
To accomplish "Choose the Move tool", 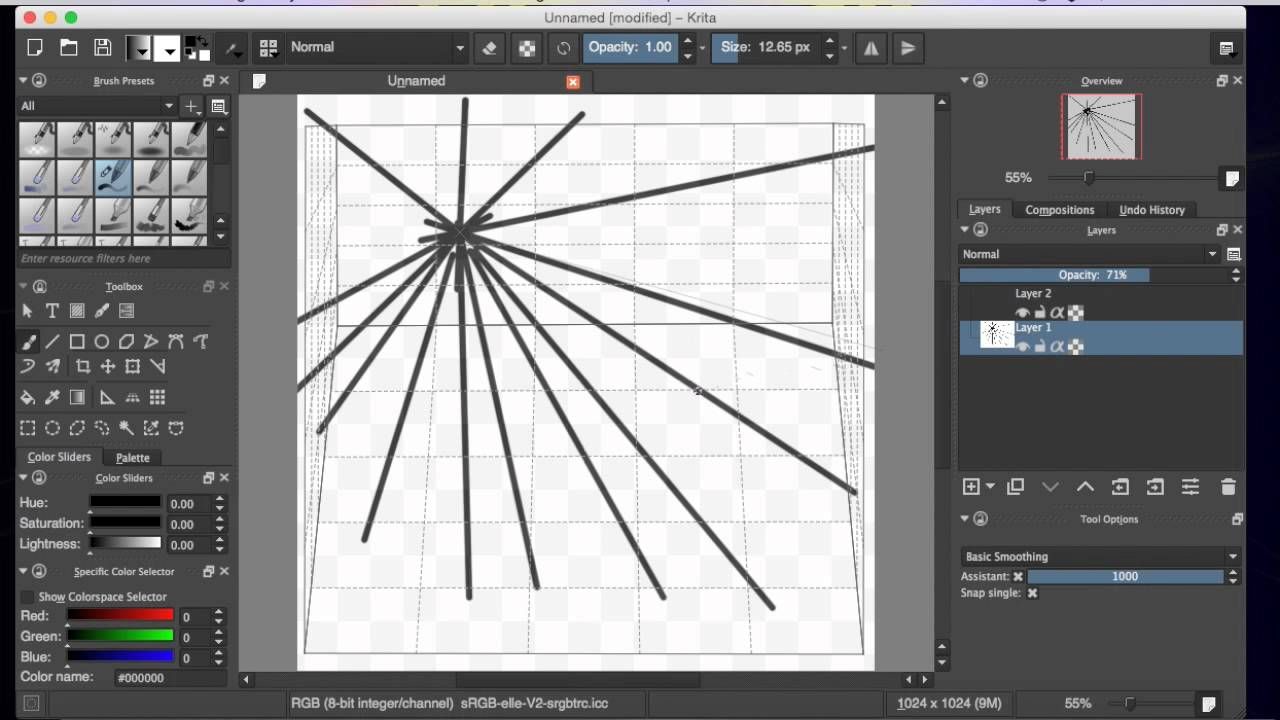I will (x=108, y=366).
